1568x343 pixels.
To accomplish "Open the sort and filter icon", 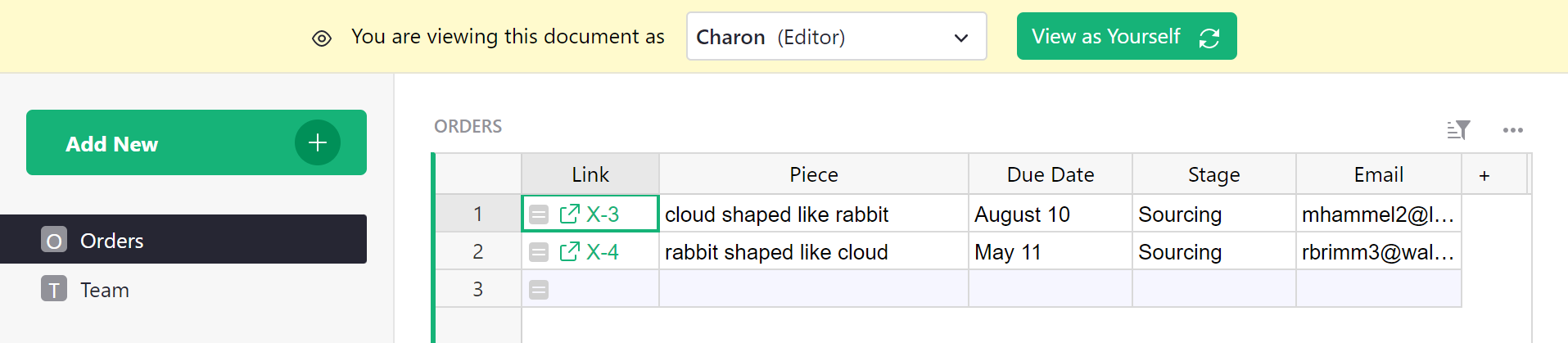I will coord(1458,129).
